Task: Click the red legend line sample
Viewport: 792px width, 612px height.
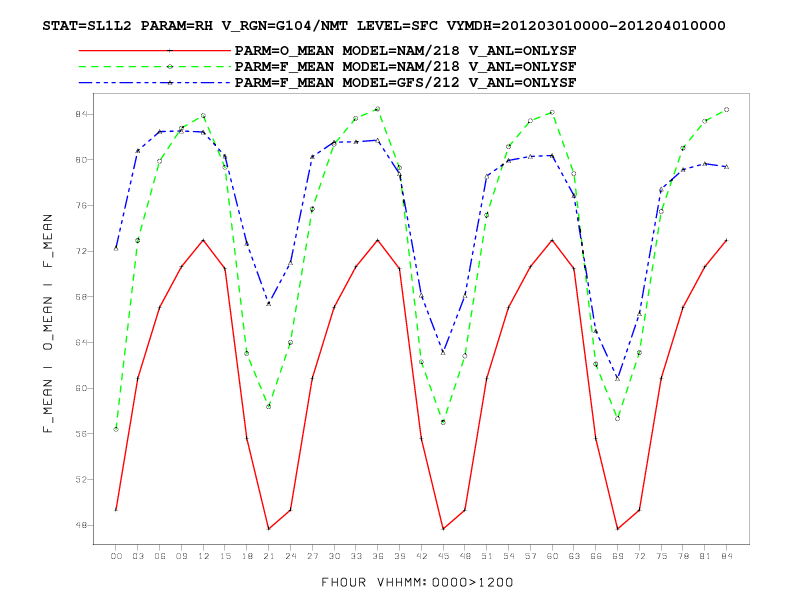Action: click(x=155, y=51)
